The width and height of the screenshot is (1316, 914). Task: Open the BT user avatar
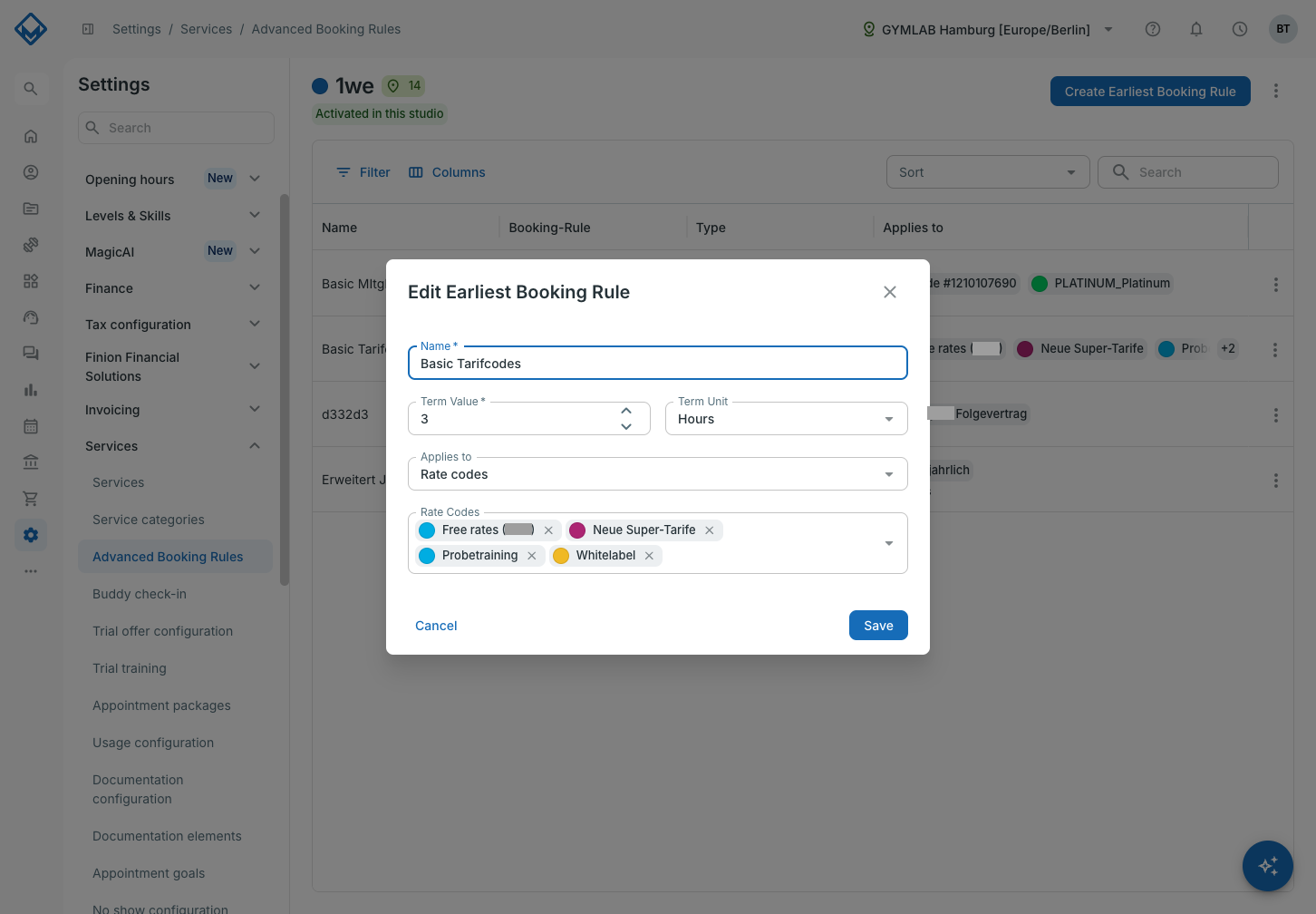[1283, 29]
